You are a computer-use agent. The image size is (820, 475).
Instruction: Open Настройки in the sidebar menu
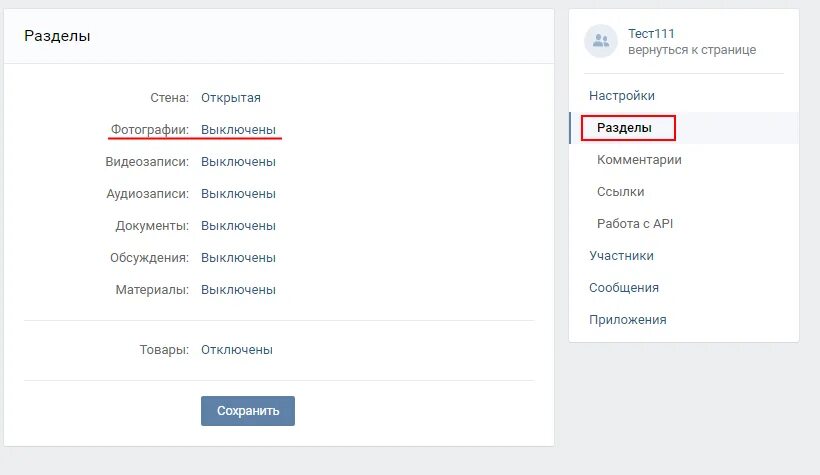pyautogui.click(x=622, y=96)
